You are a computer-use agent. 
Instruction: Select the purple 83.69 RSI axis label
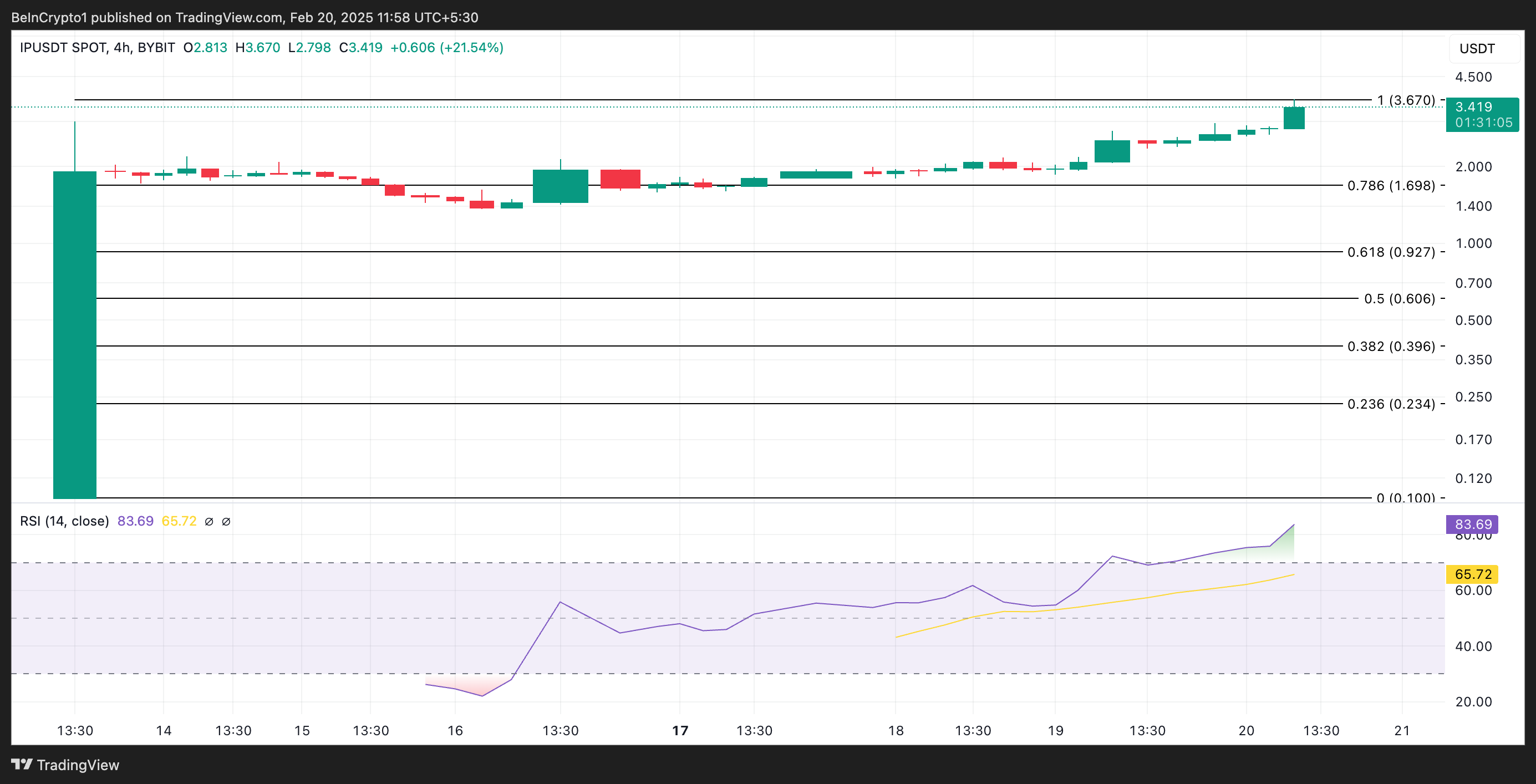[x=1472, y=525]
